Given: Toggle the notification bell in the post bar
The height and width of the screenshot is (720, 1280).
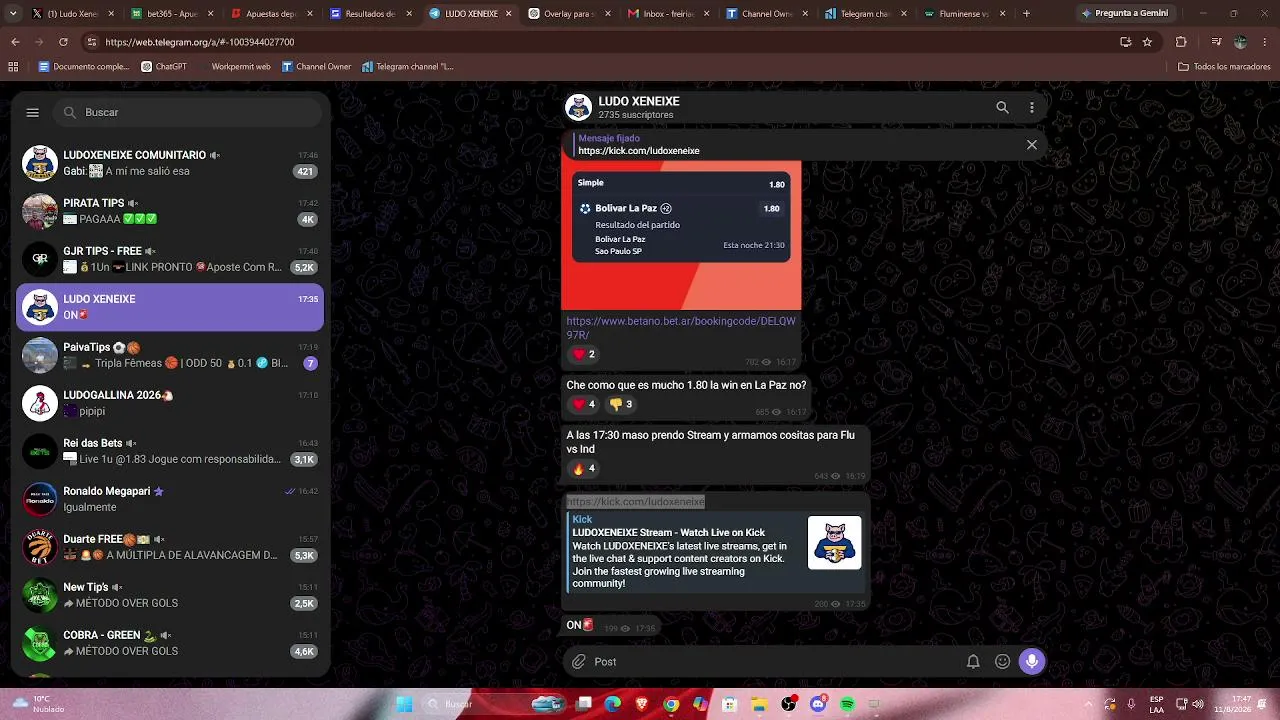Looking at the screenshot, I should 973,662.
